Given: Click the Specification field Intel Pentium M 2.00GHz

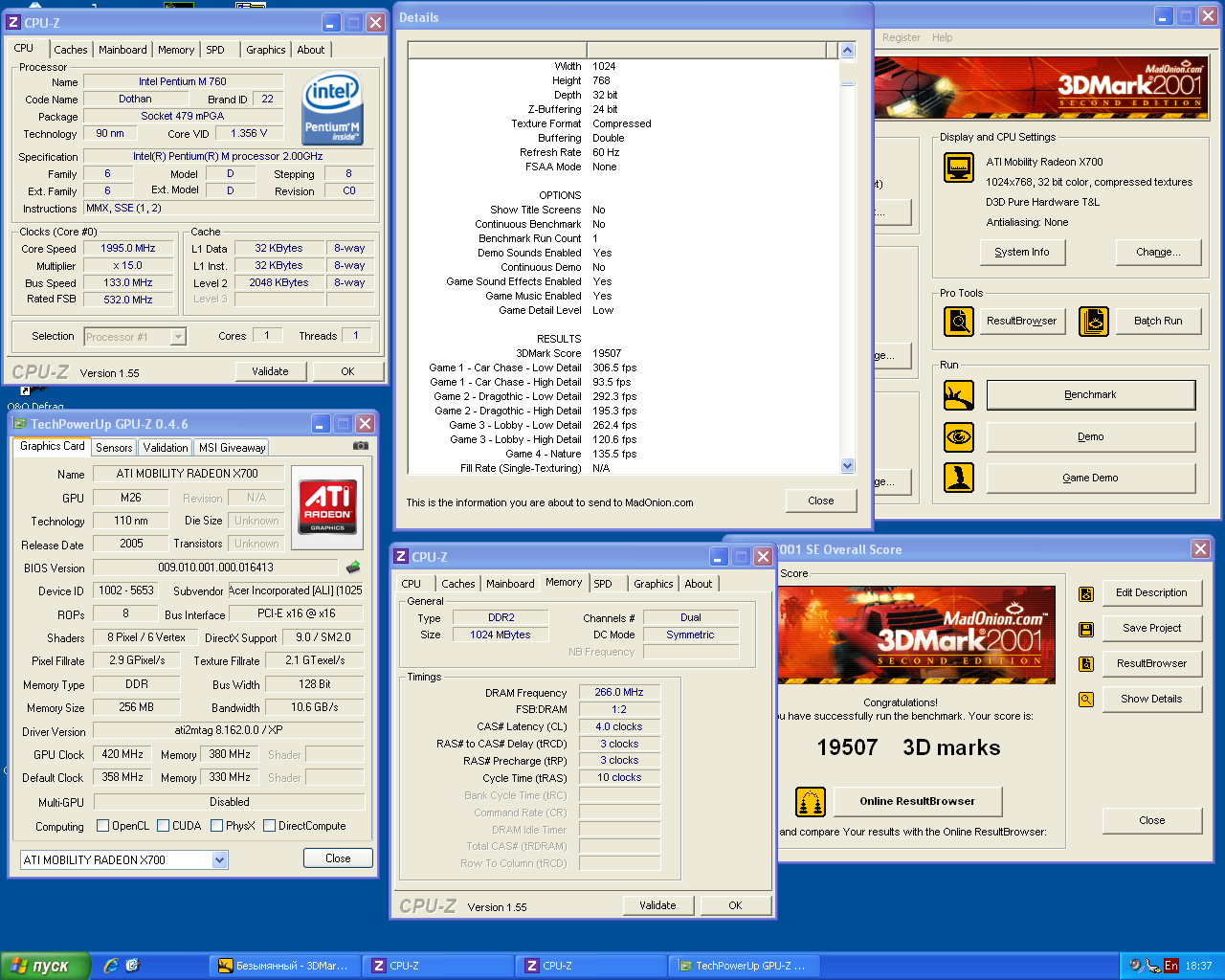Looking at the screenshot, I should [228, 156].
